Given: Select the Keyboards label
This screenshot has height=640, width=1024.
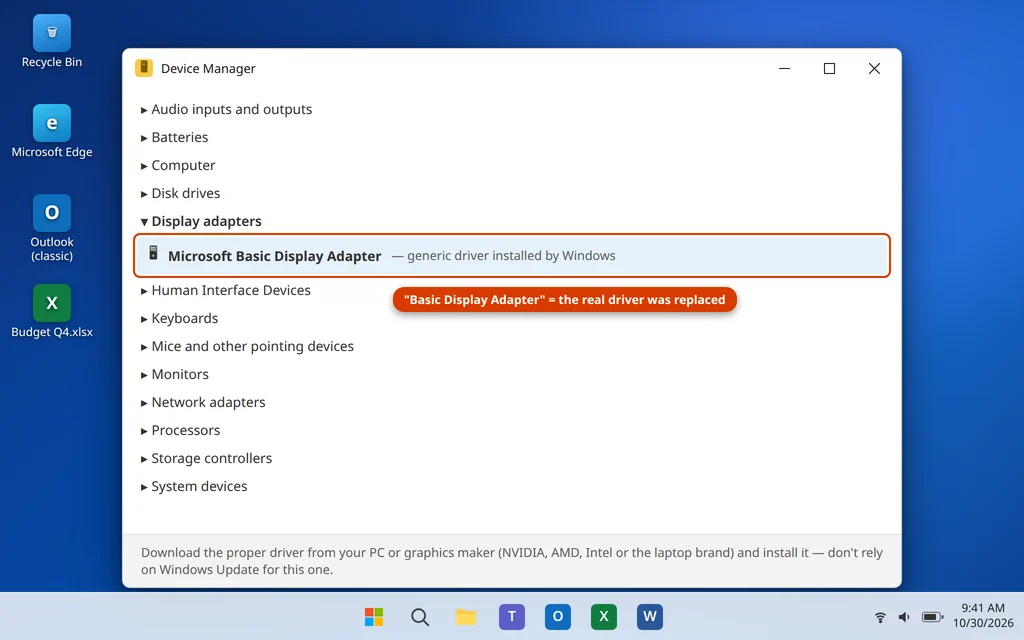Looking at the screenshot, I should pos(185,318).
